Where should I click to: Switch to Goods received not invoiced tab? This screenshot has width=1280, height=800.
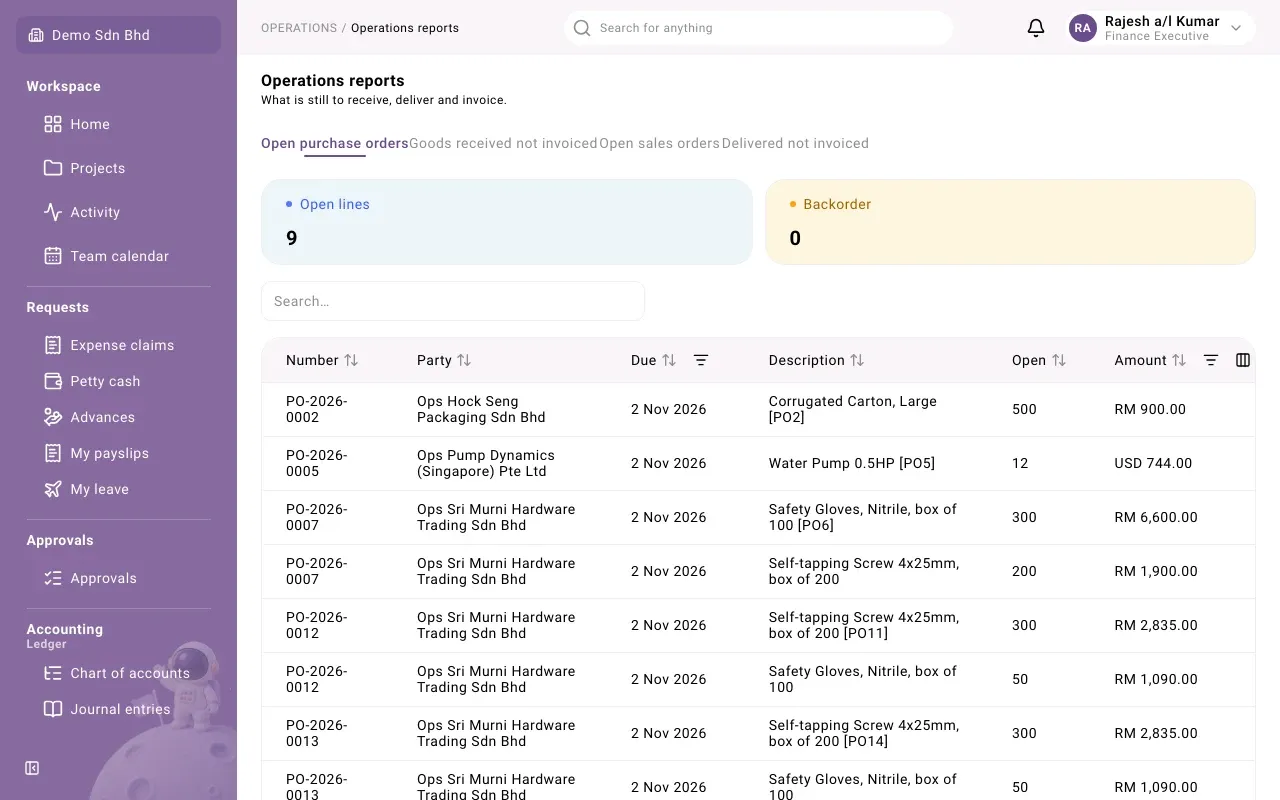[503, 143]
